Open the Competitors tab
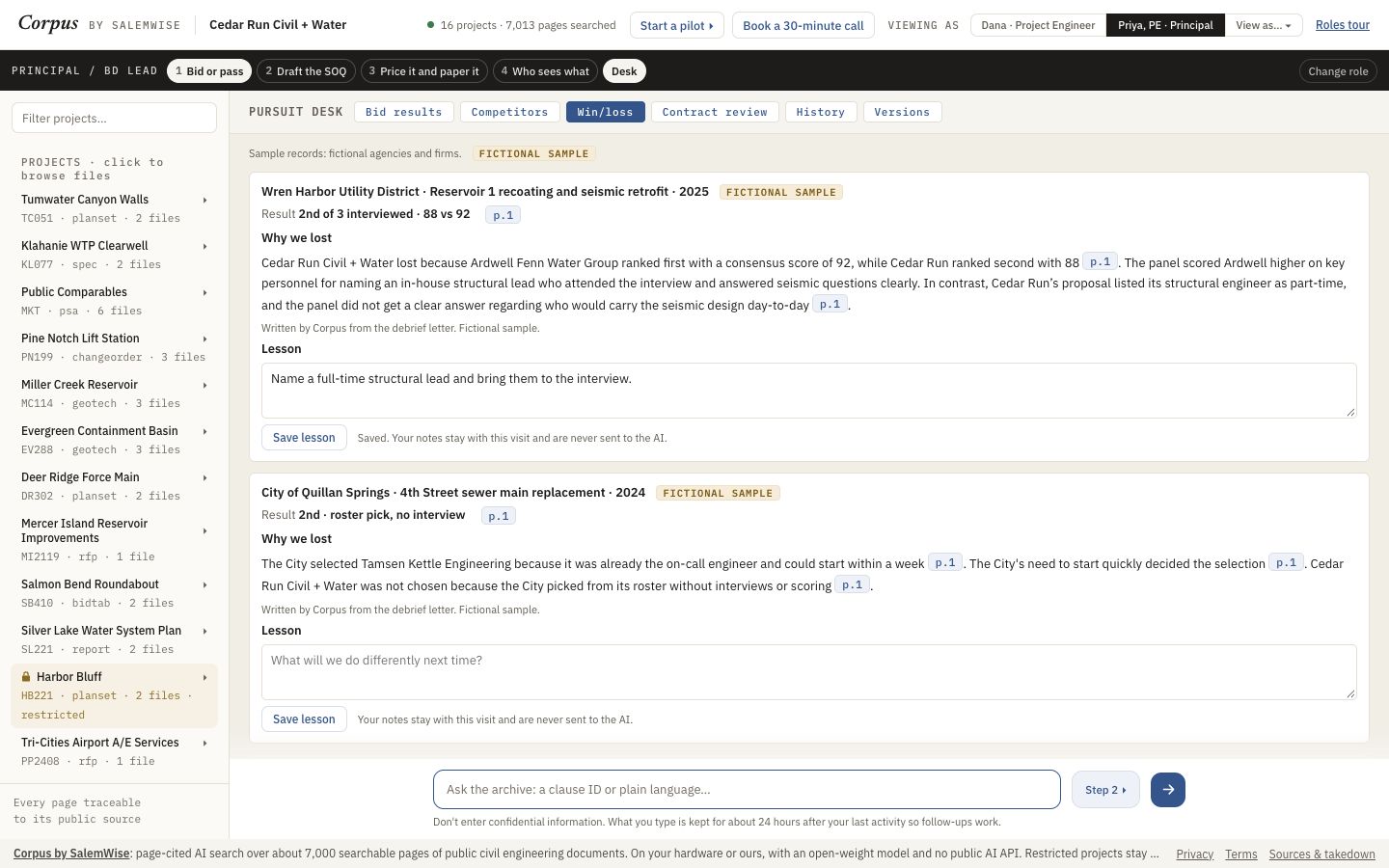 coord(509,112)
